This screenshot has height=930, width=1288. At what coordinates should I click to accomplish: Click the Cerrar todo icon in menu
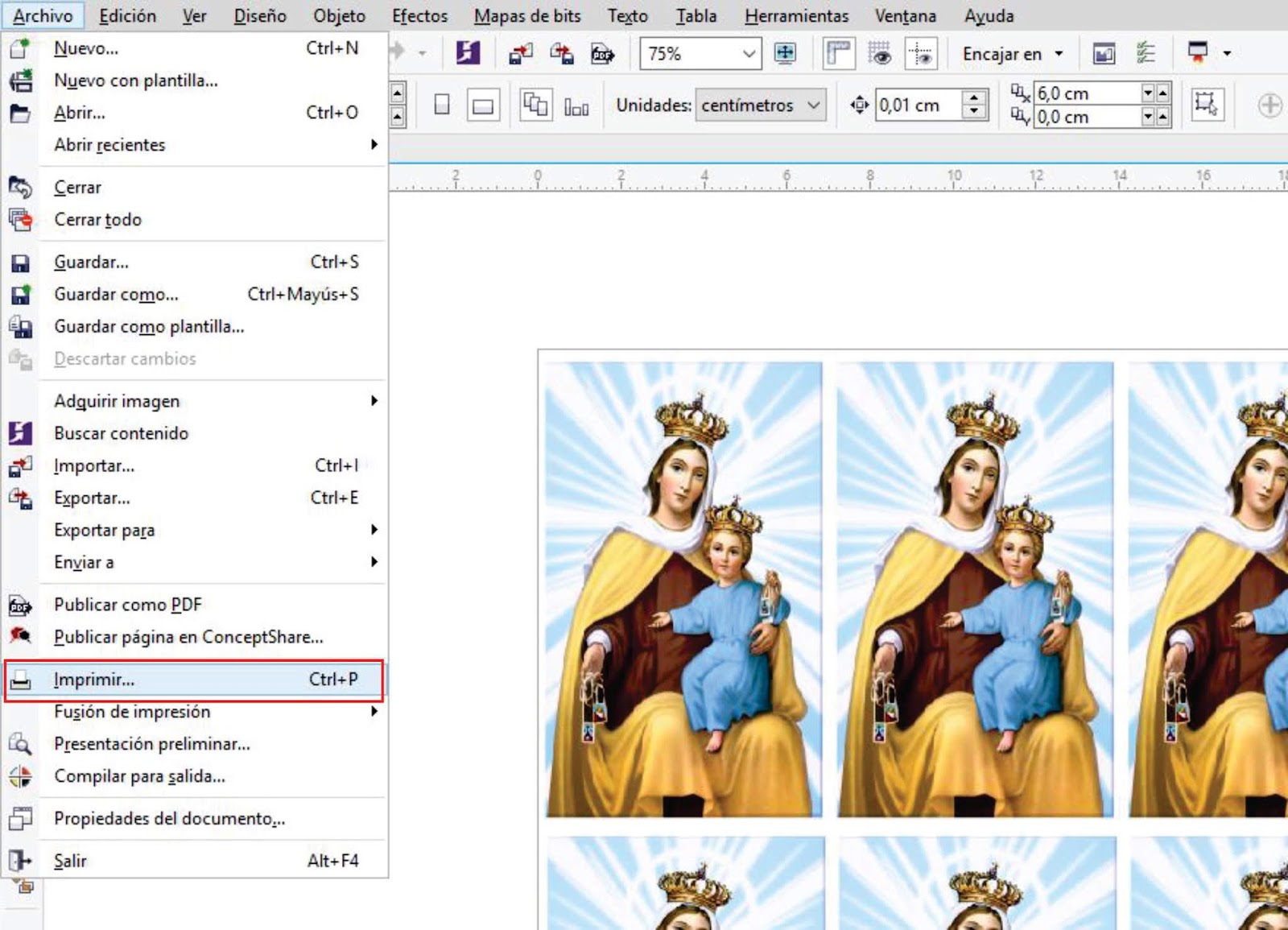click(20, 220)
